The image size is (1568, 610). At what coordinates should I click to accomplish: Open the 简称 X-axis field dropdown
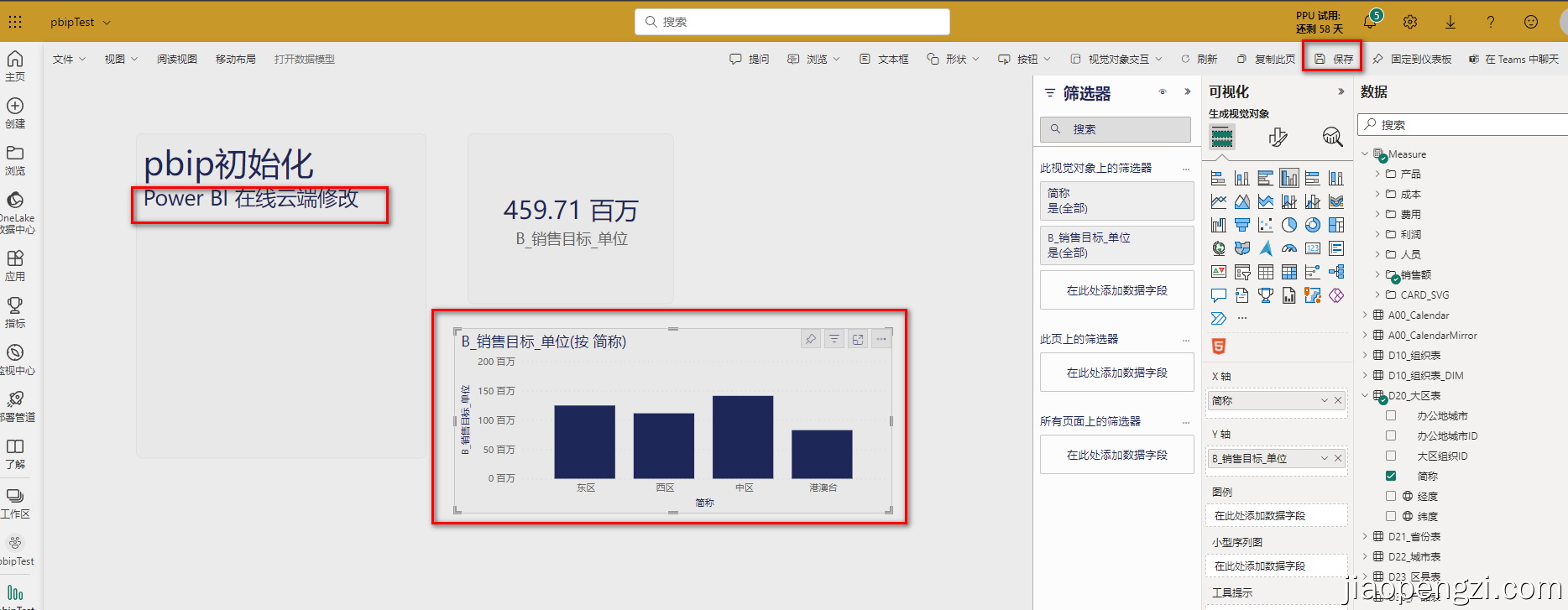click(x=1325, y=400)
